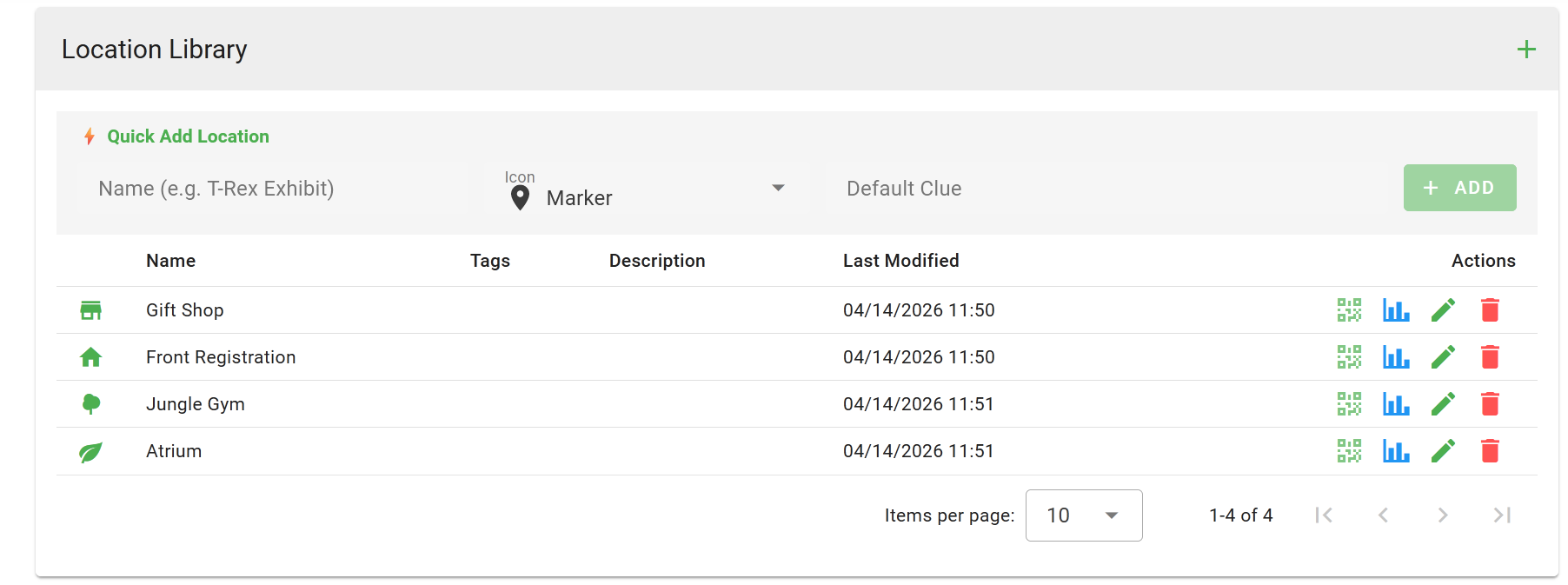Click the green ADD button
Screen dimensions: 1568x585
pos(1459,188)
